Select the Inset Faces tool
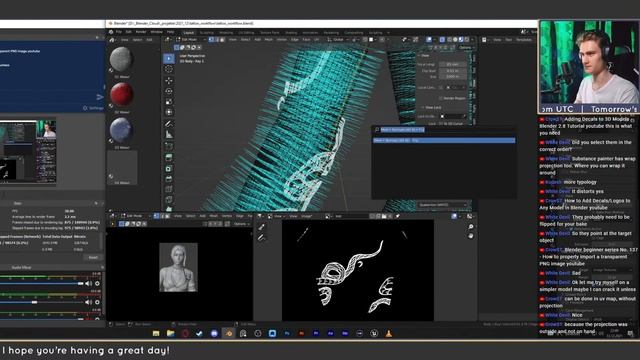The width and height of the screenshot is (640, 360). coord(169,168)
